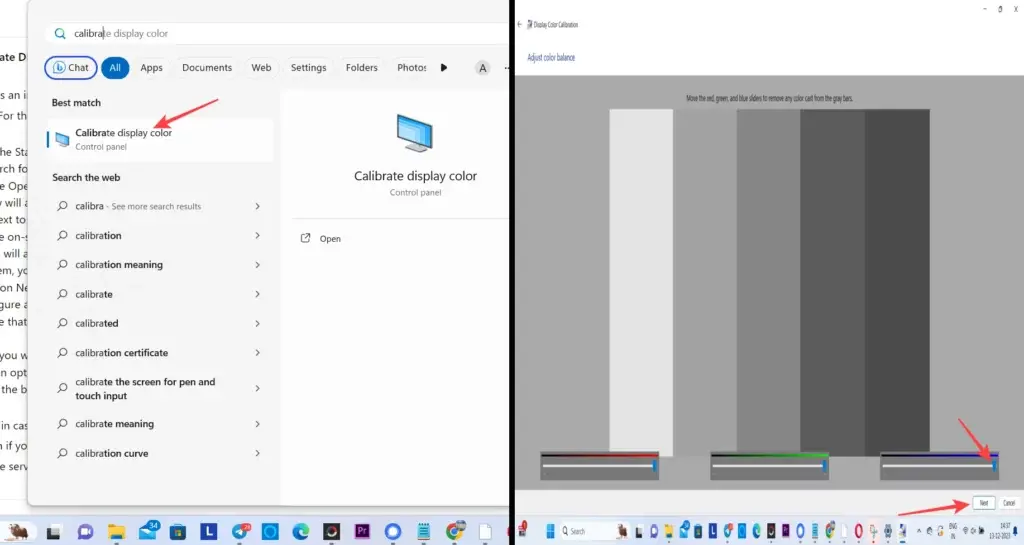Click the blue color balance slider handle
The image size is (1024, 545).
(994, 465)
